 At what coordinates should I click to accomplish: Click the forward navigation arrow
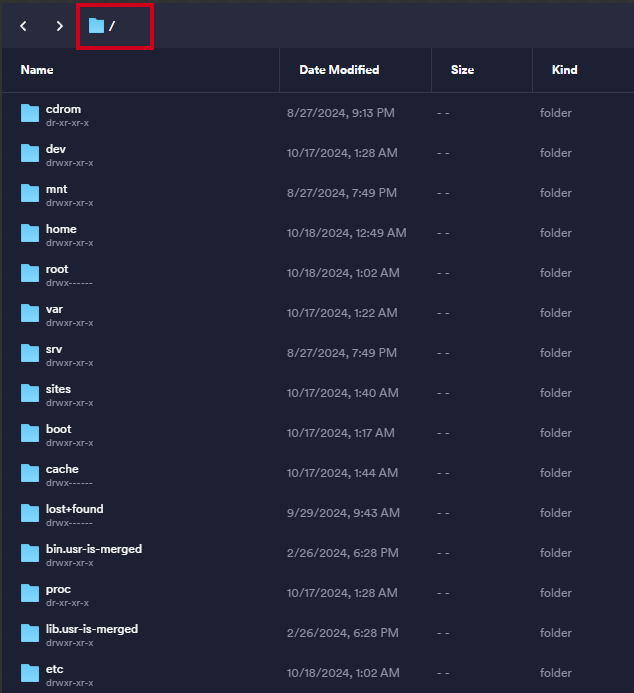pyautogui.click(x=60, y=26)
